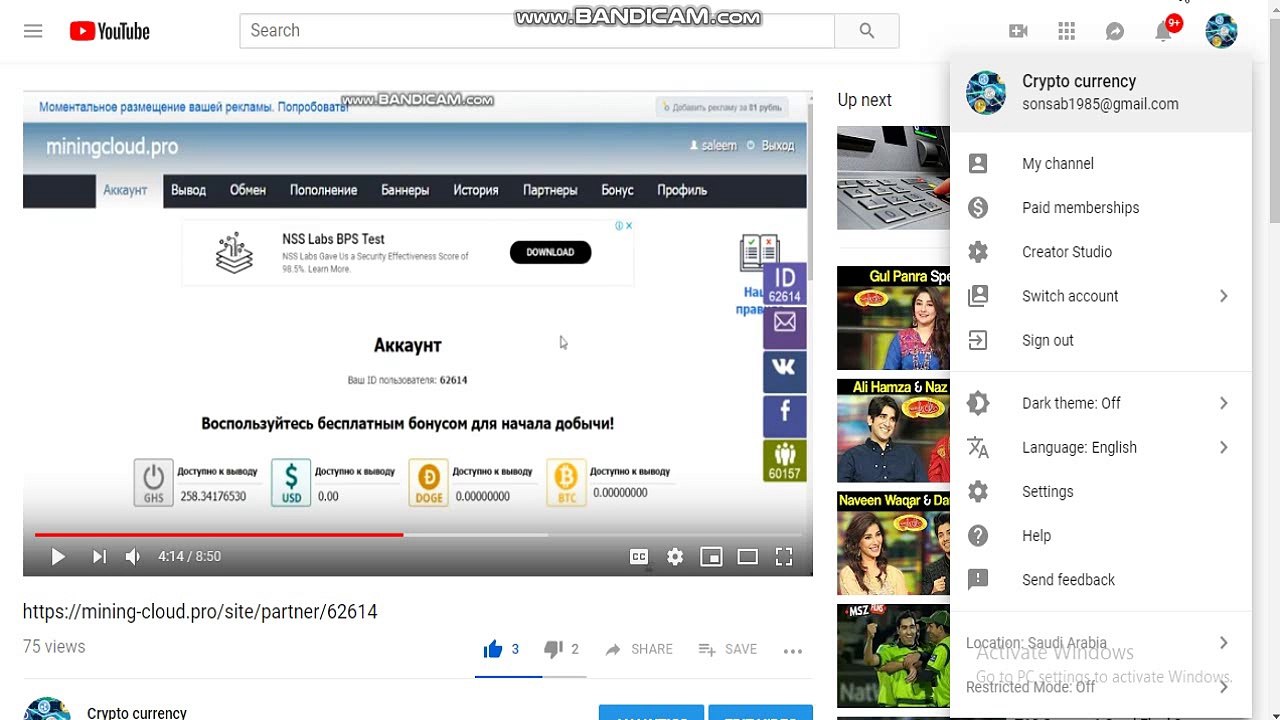Screen dimensions: 1280x720
Task: Click the Language chevron arrow
Action: 1223,447
